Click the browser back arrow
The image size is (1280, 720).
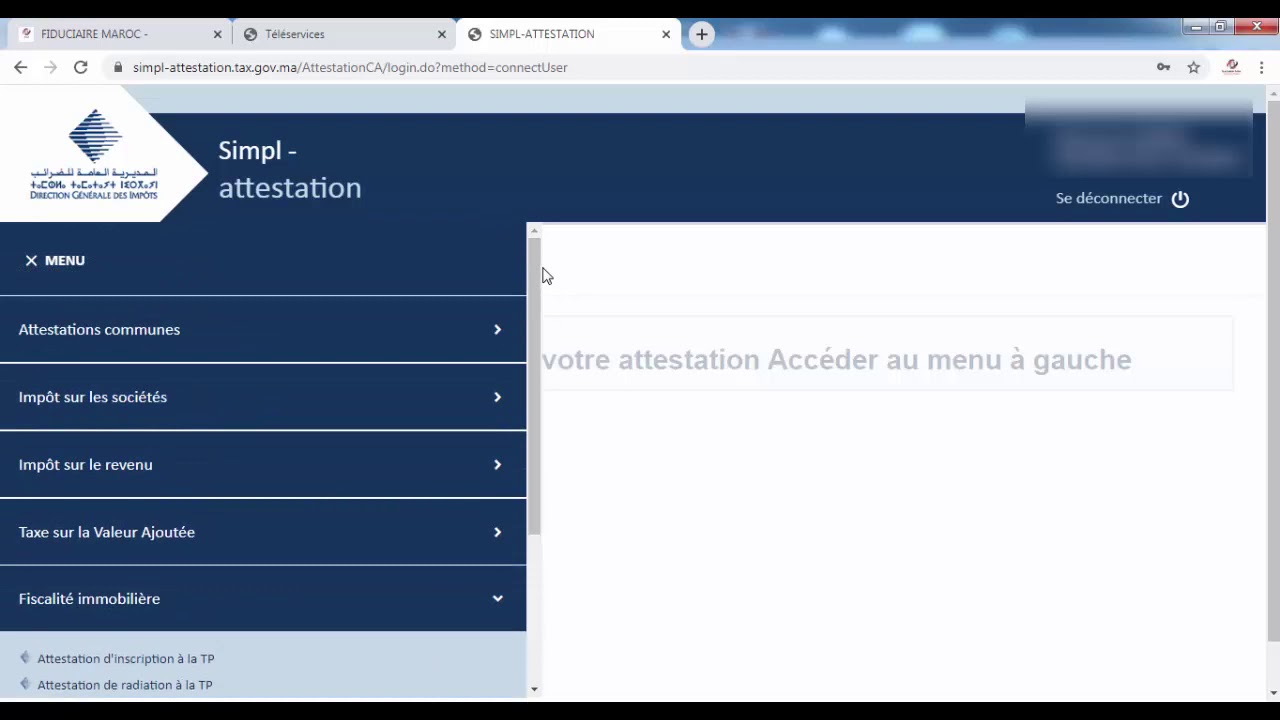(21, 67)
